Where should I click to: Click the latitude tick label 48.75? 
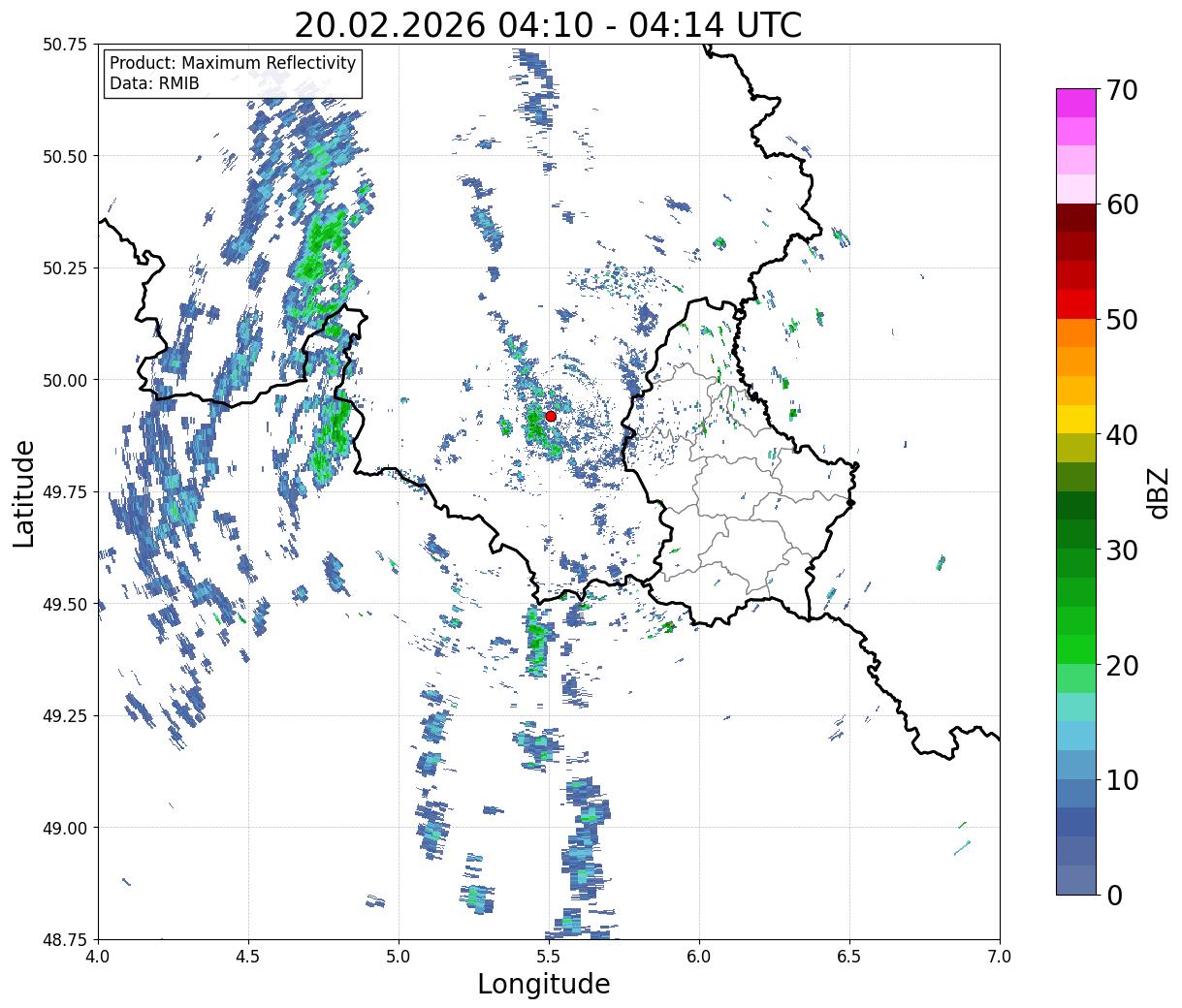(65, 939)
